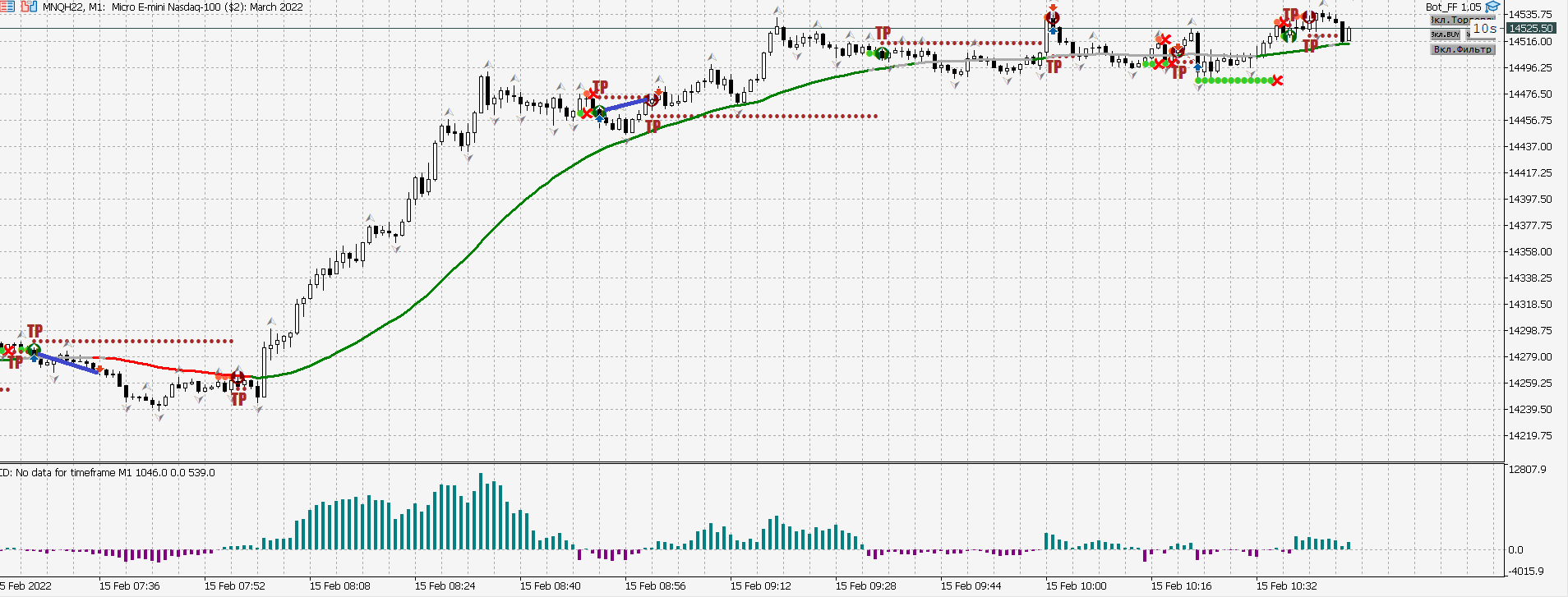1568x597 pixels.
Task: Click the 14535.75 price axis value
Action: tap(1530, 15)
